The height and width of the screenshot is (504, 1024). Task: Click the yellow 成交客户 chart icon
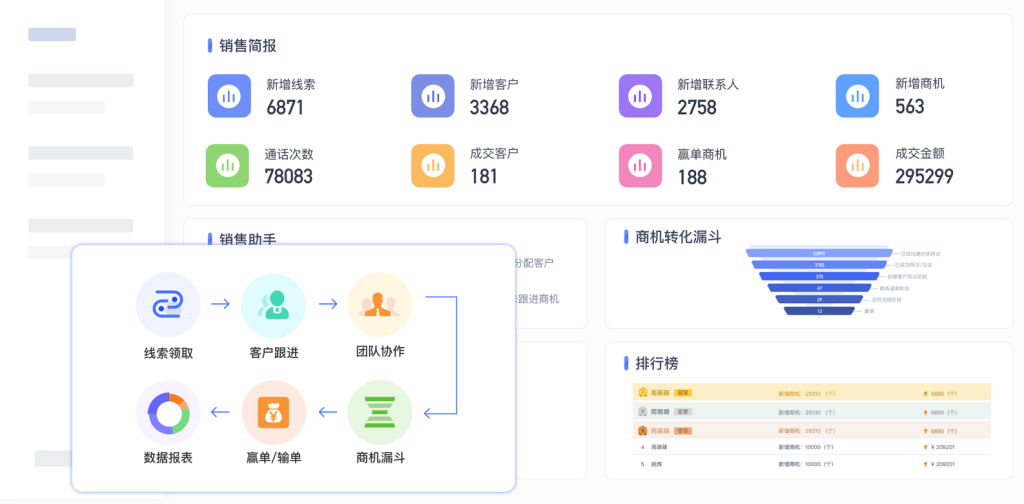[x=432, y=166]
